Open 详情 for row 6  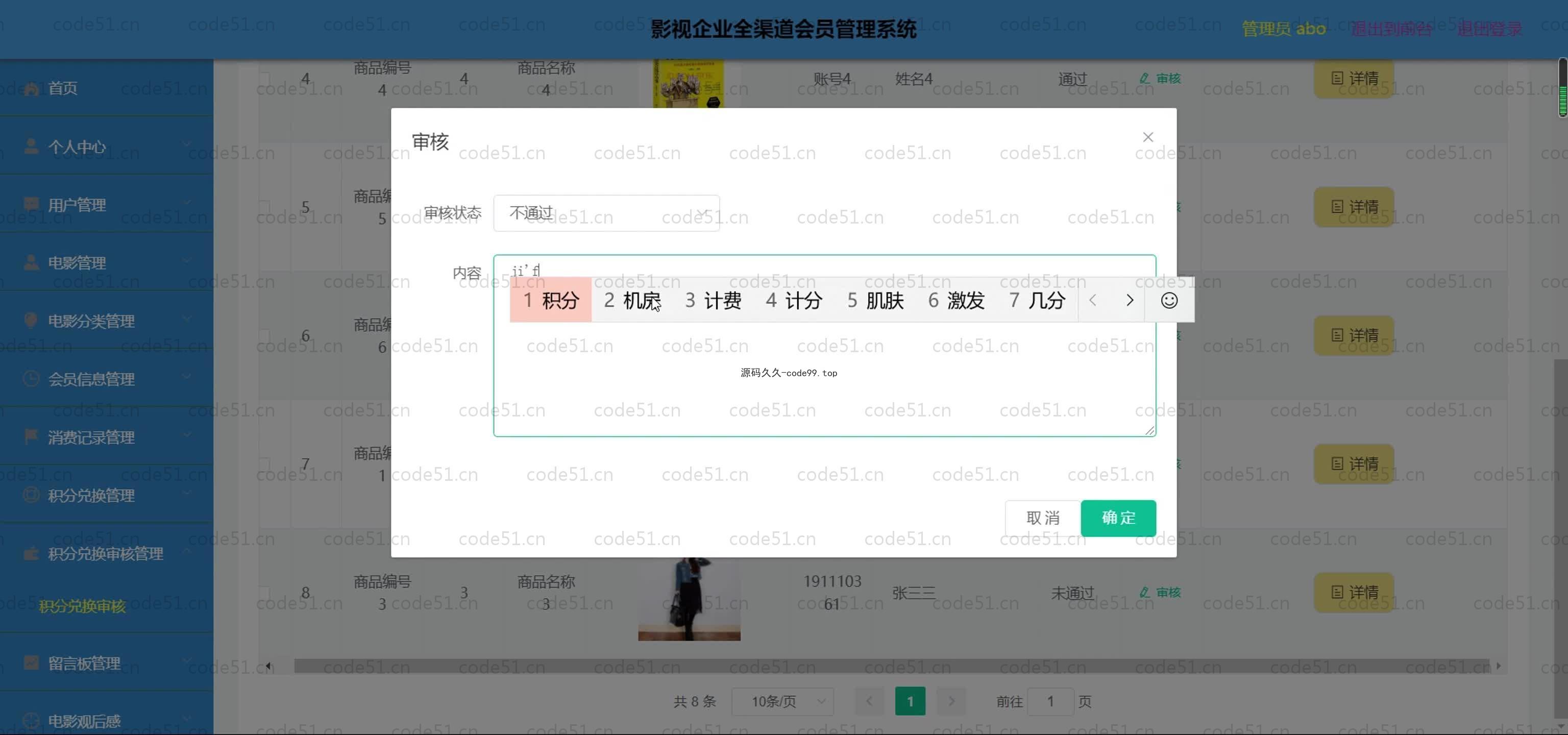click(1354, 335)
